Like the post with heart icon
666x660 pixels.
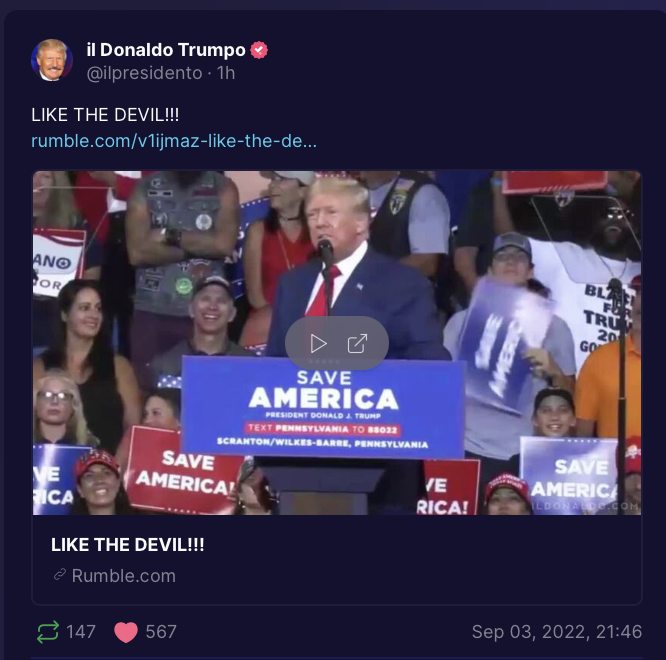coord(126,632)
